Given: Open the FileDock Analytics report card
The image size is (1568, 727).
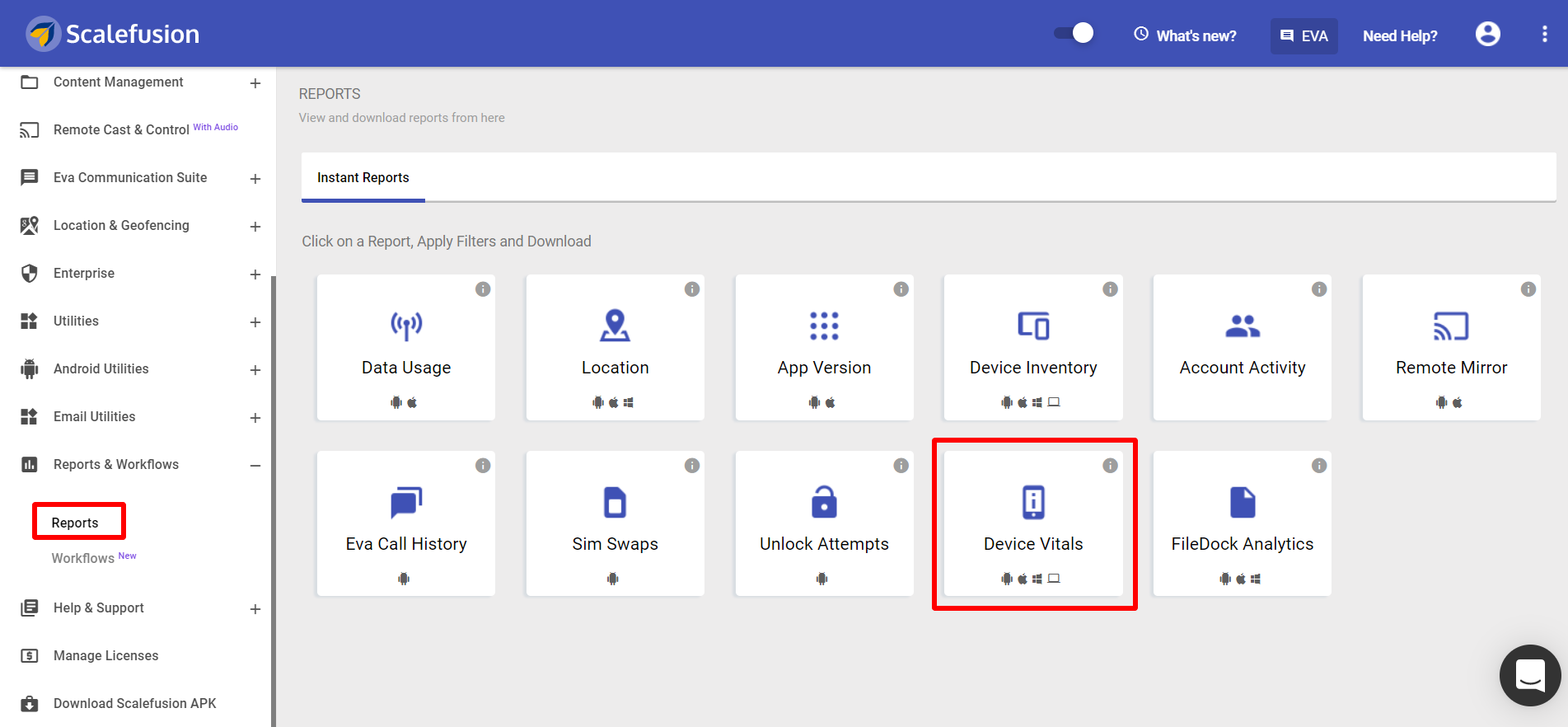Looking at the screenshot, I should coord(1243,523).
